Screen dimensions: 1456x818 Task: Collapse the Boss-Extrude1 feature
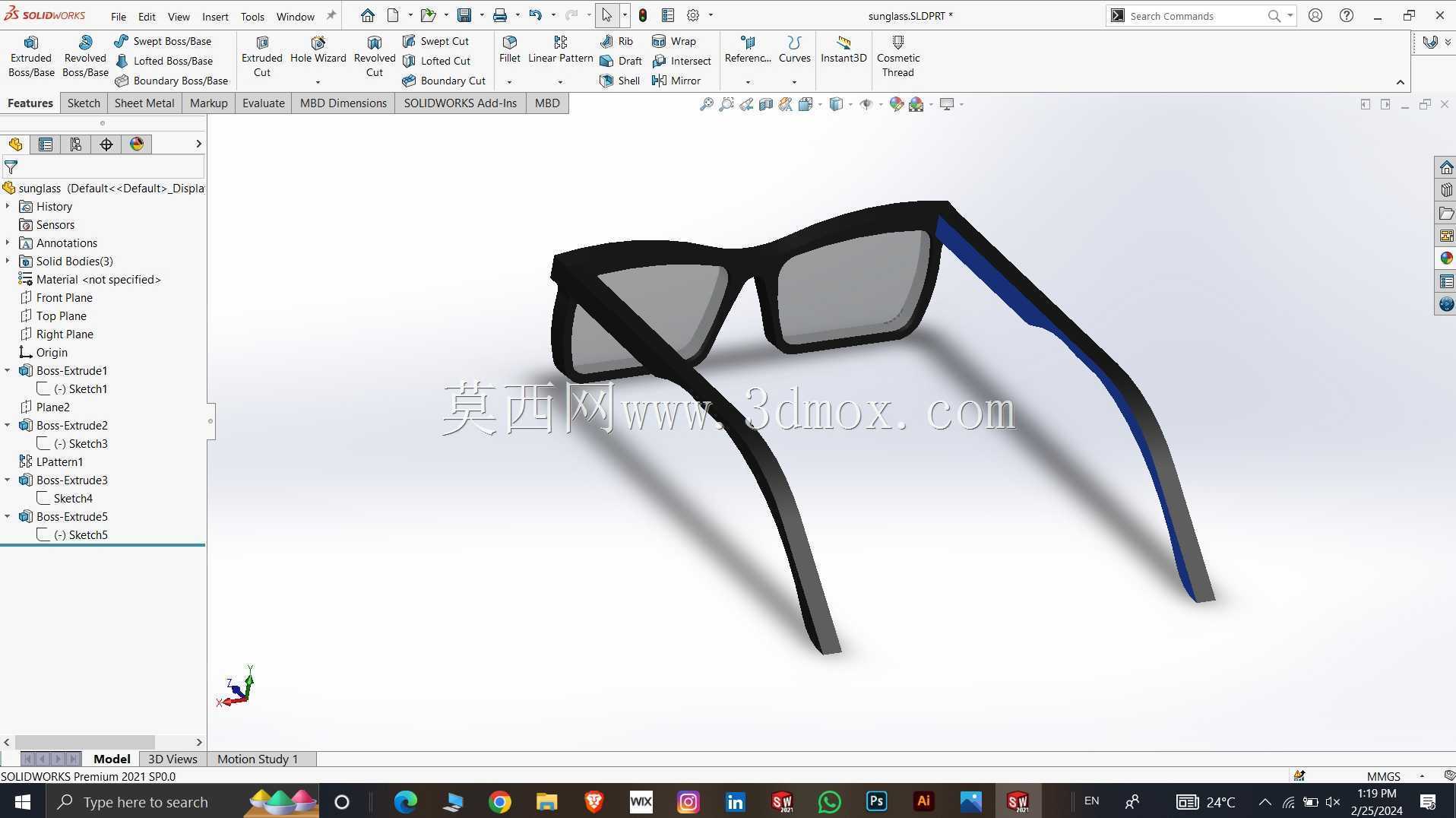[x=8, y=370]
